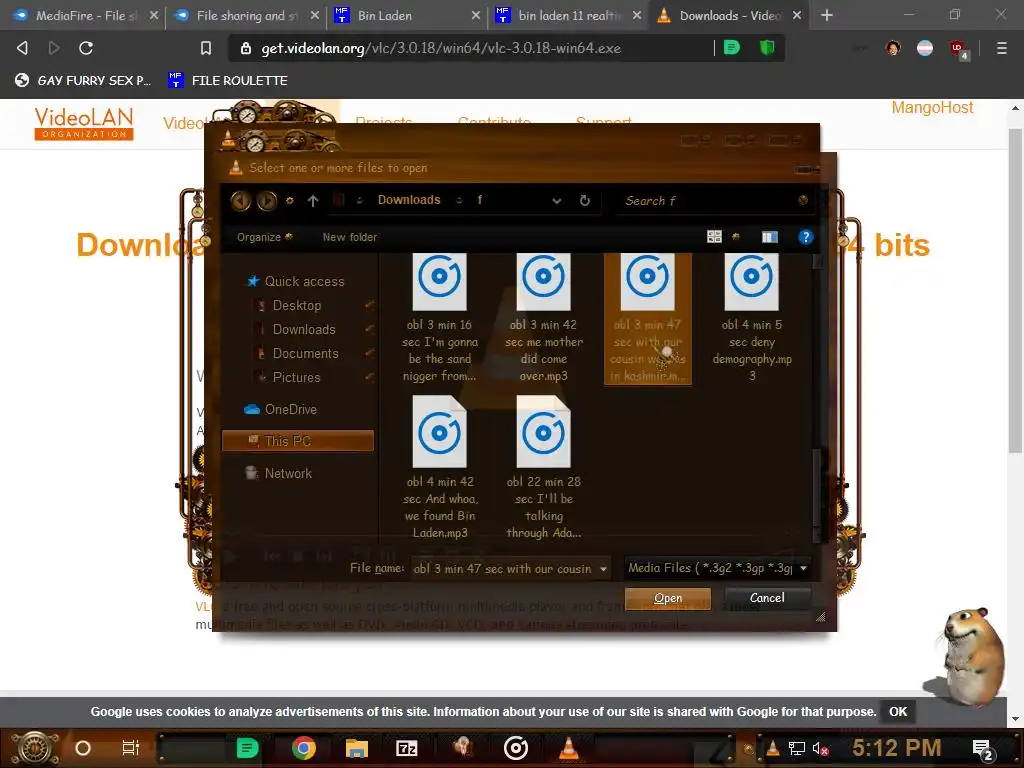Open the browser hamburger menu
Viewport: 1024px width, 768px height.
[x=1001, y=48]
